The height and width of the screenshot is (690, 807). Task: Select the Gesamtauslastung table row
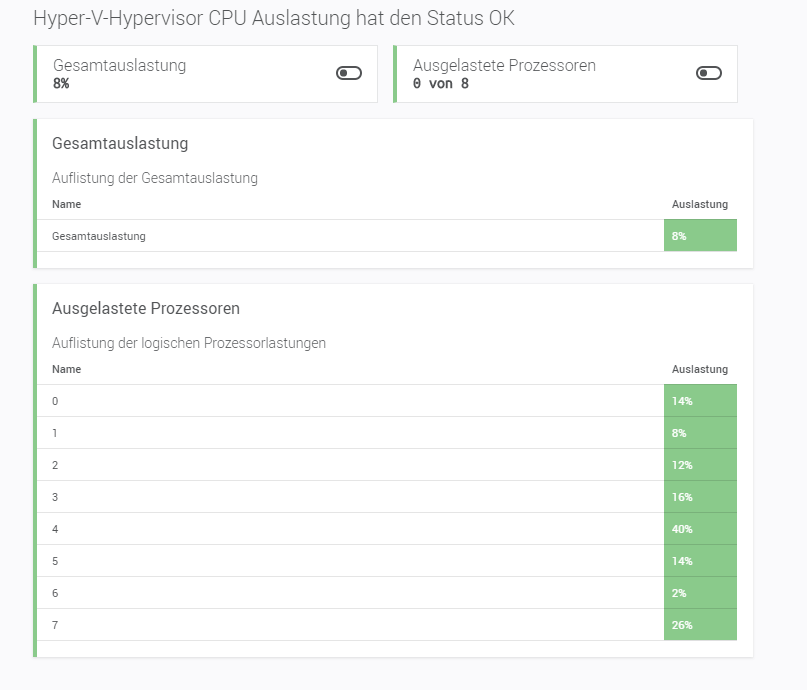pyautogui.click(x=300, y=236)
